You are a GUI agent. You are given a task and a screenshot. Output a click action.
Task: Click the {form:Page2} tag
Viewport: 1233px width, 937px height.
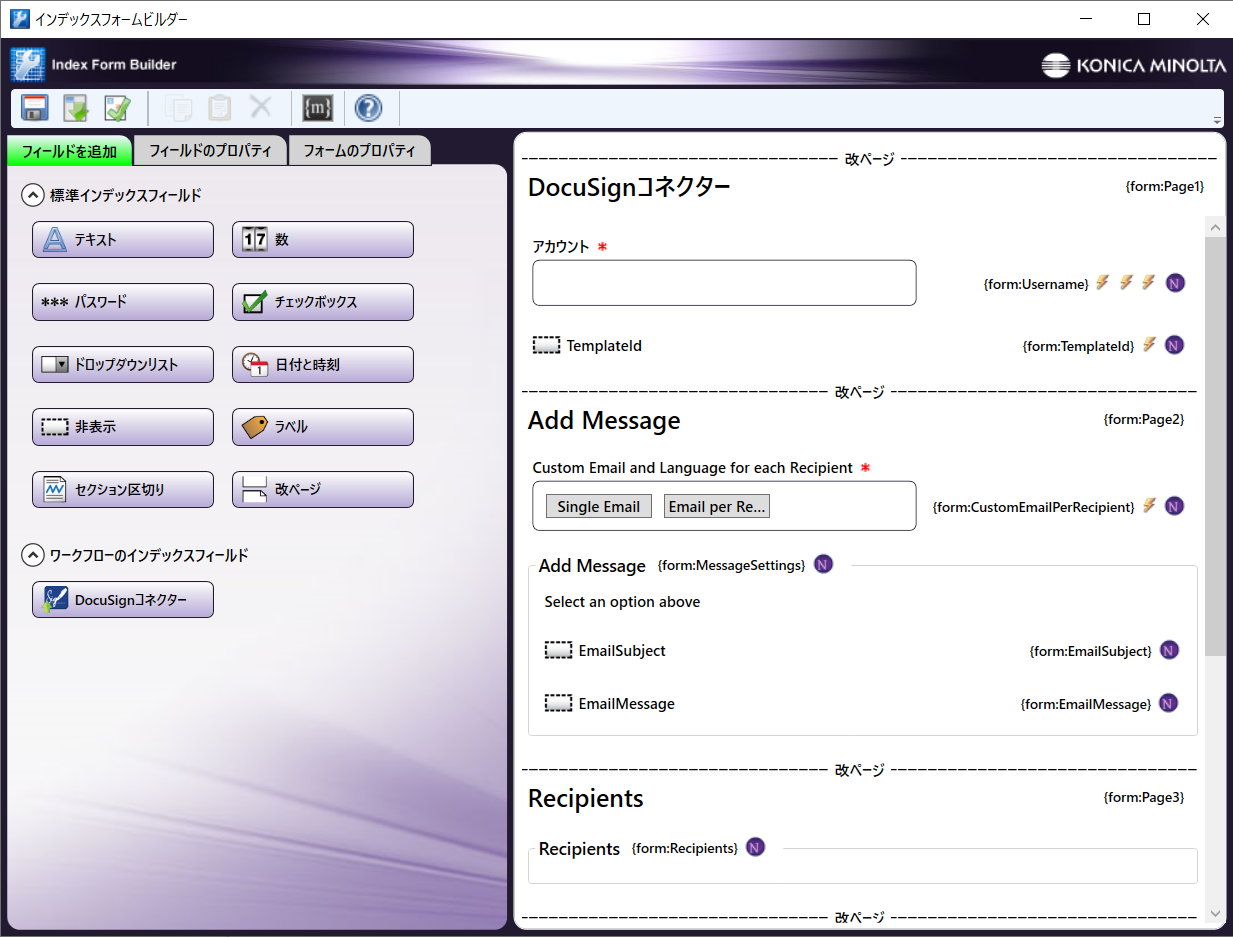pyautogui.click(x=1144, y=419)
